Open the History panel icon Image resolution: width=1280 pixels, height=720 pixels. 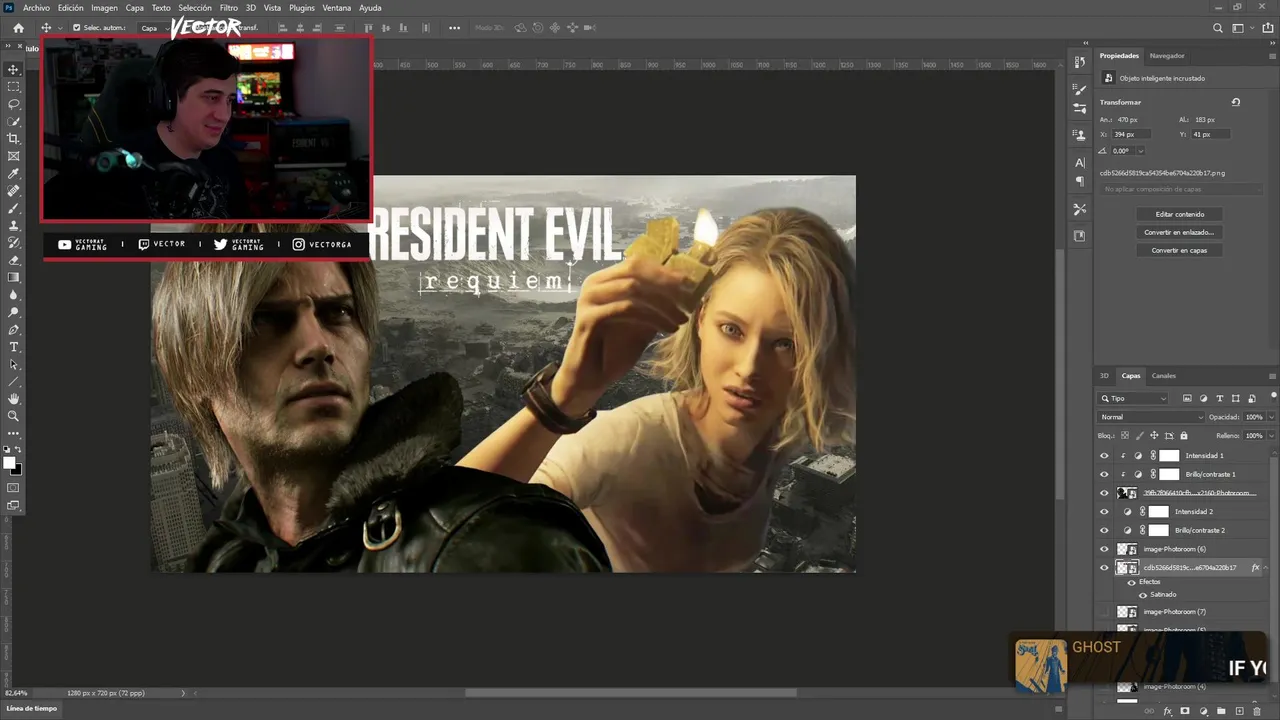[x=1080, y=62]
